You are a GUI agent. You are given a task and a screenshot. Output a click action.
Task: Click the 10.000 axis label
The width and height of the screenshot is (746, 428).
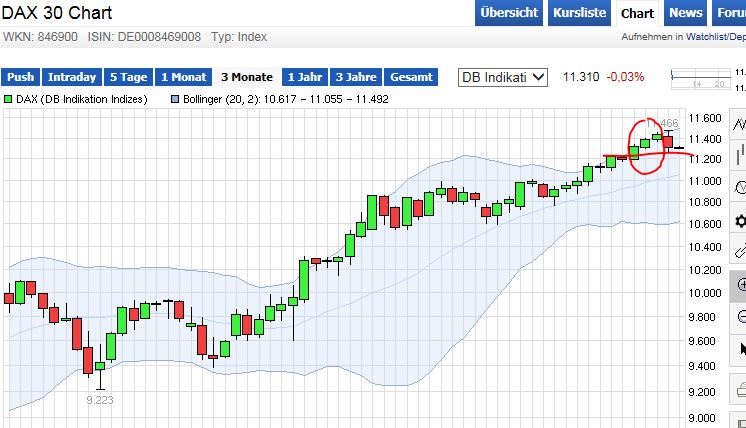[705, 293]
